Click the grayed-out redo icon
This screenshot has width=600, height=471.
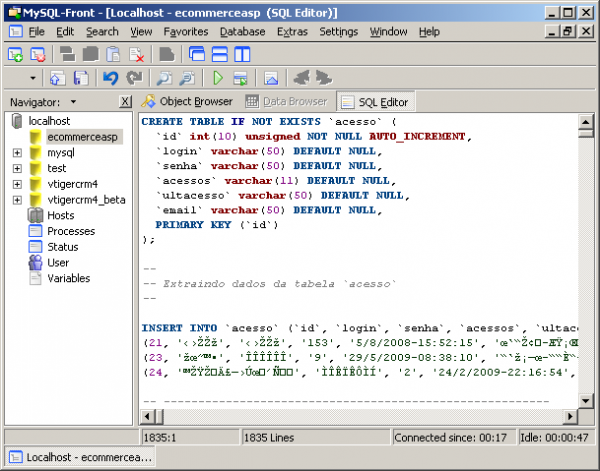tap(134, 78)
